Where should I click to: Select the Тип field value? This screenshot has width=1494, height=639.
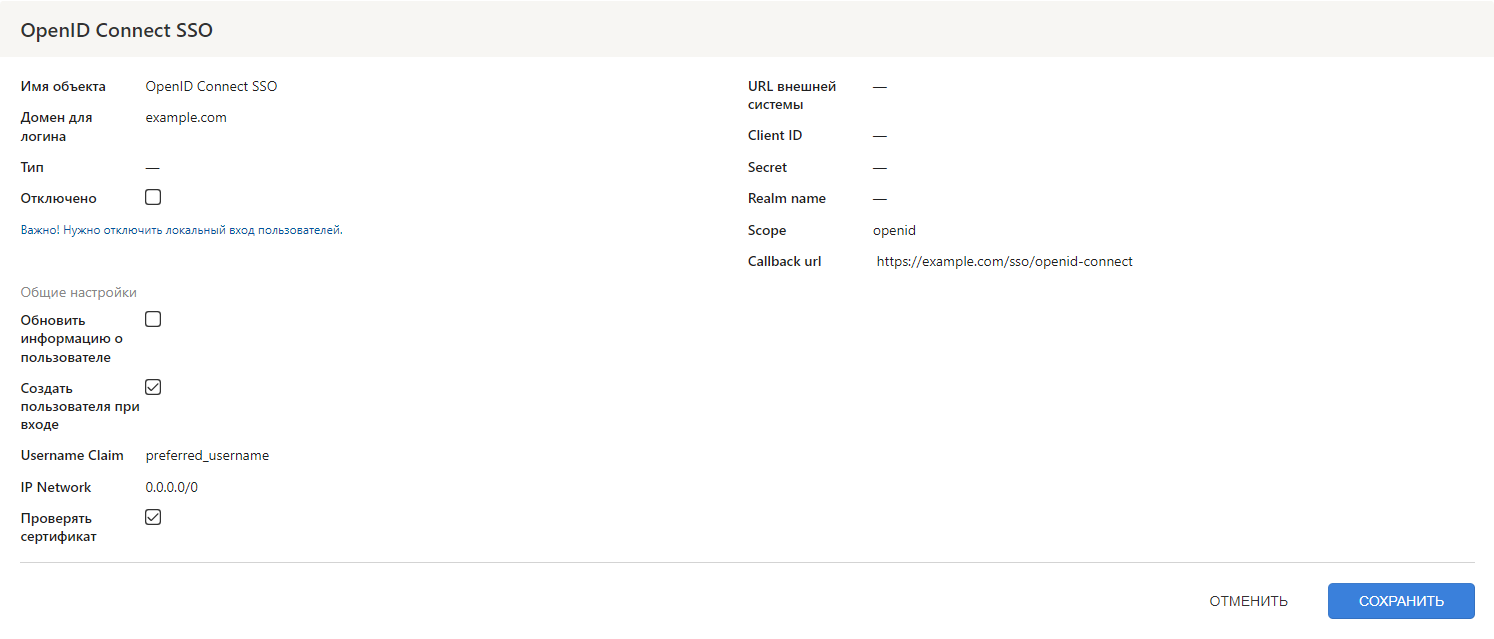tap(153, 167)
